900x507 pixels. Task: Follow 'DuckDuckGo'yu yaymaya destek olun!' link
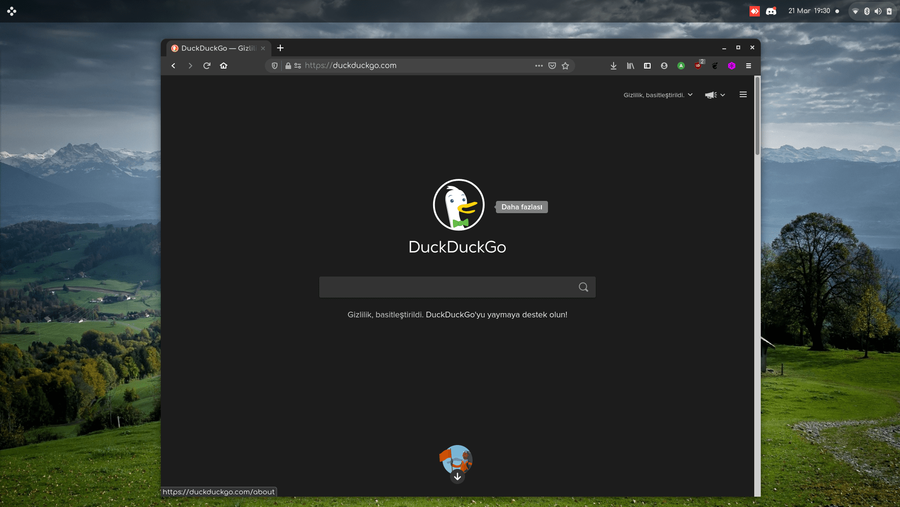click(x=496, y=315)
